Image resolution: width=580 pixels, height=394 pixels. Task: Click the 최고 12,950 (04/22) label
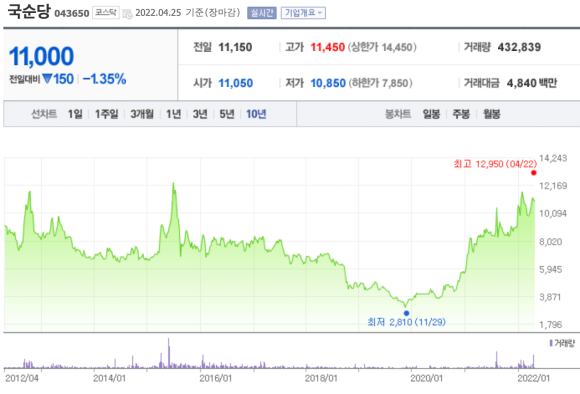[495, 164]
